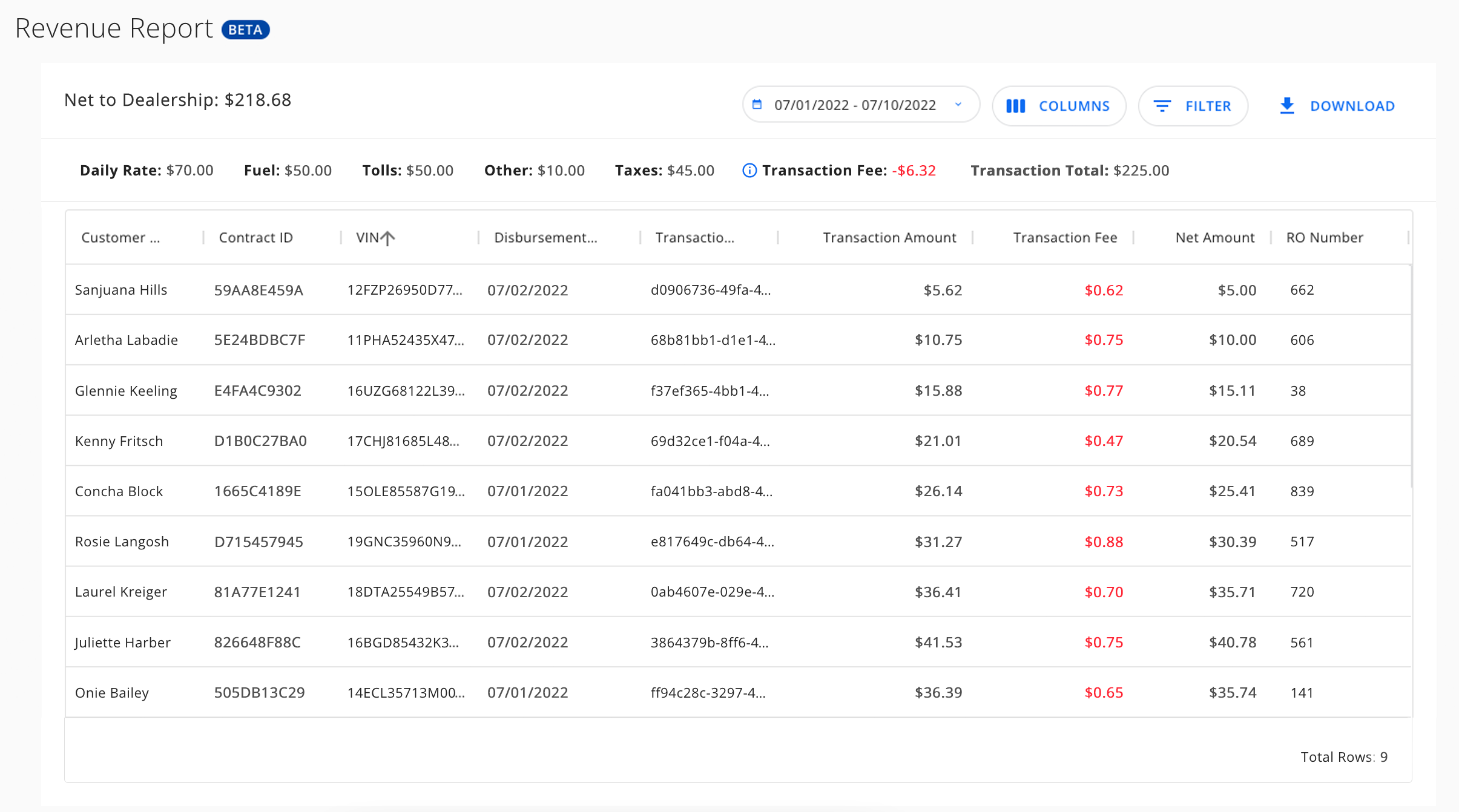Select customer Onie Bailey
The height and width of the screenshot is (812, 1459).
coord(112,693)
